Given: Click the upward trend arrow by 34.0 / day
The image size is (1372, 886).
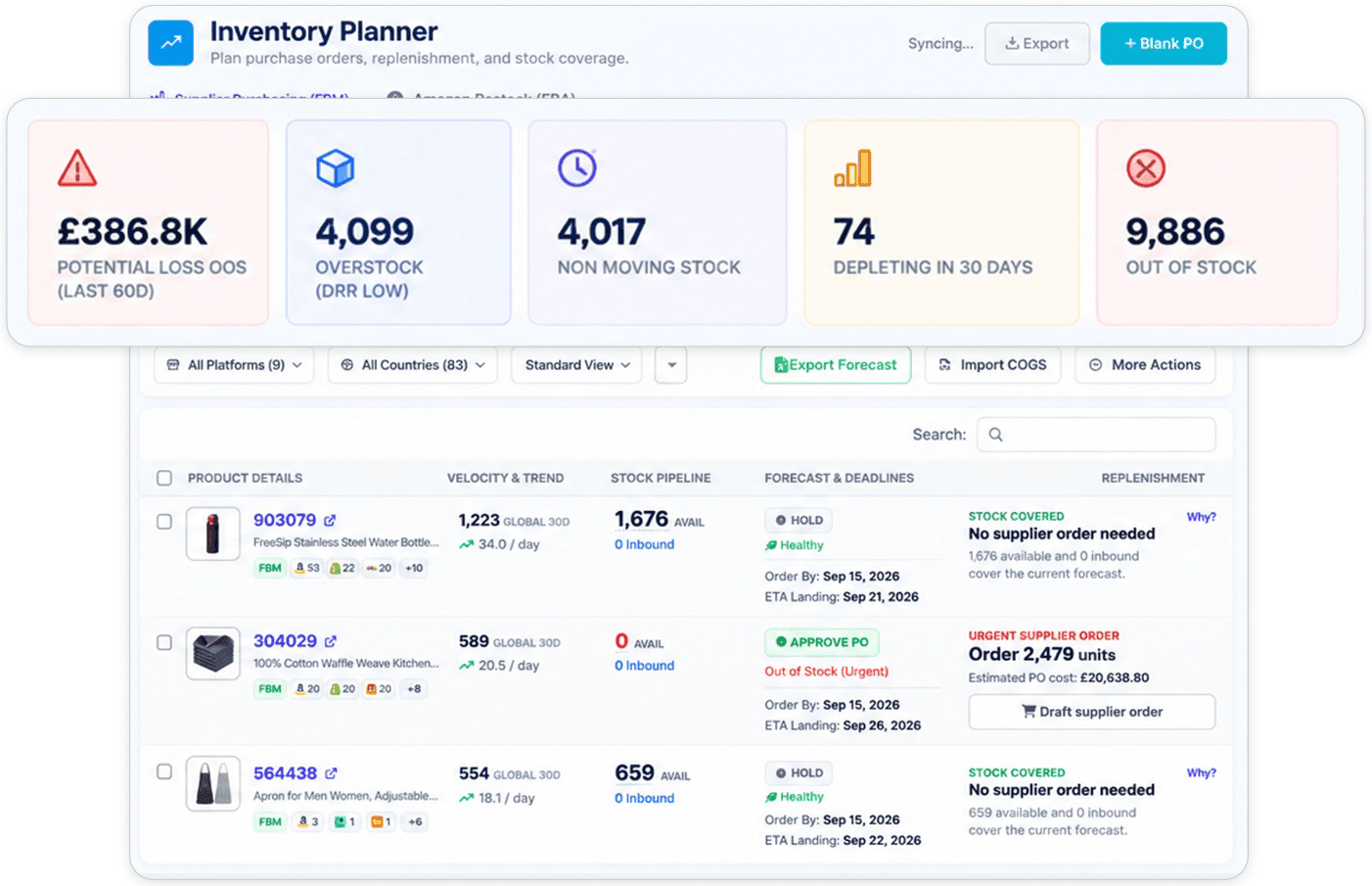Looking at the screenshot, I should 467,544.
